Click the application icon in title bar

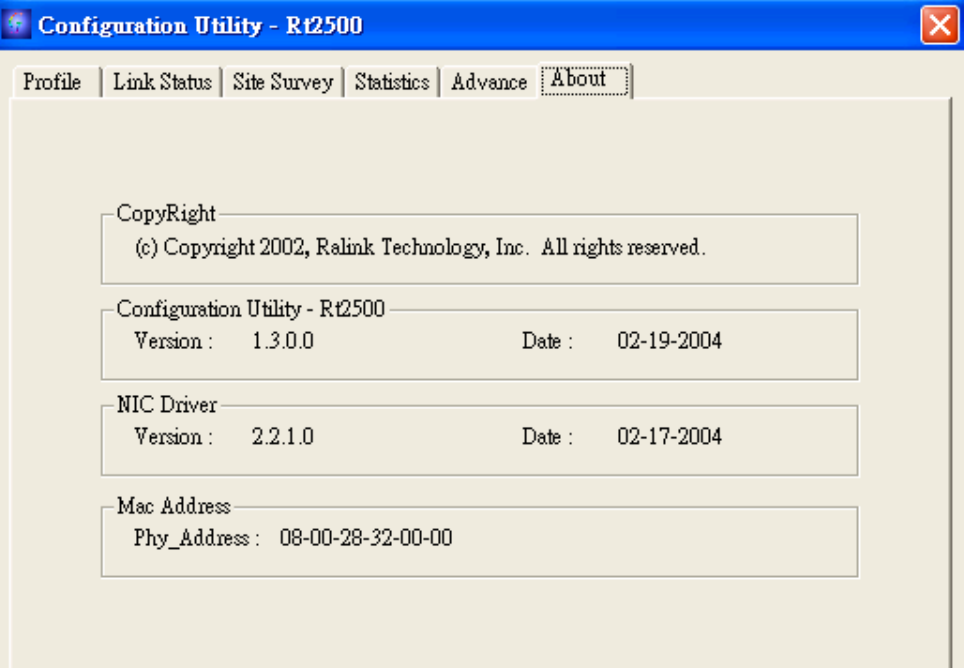17,25
